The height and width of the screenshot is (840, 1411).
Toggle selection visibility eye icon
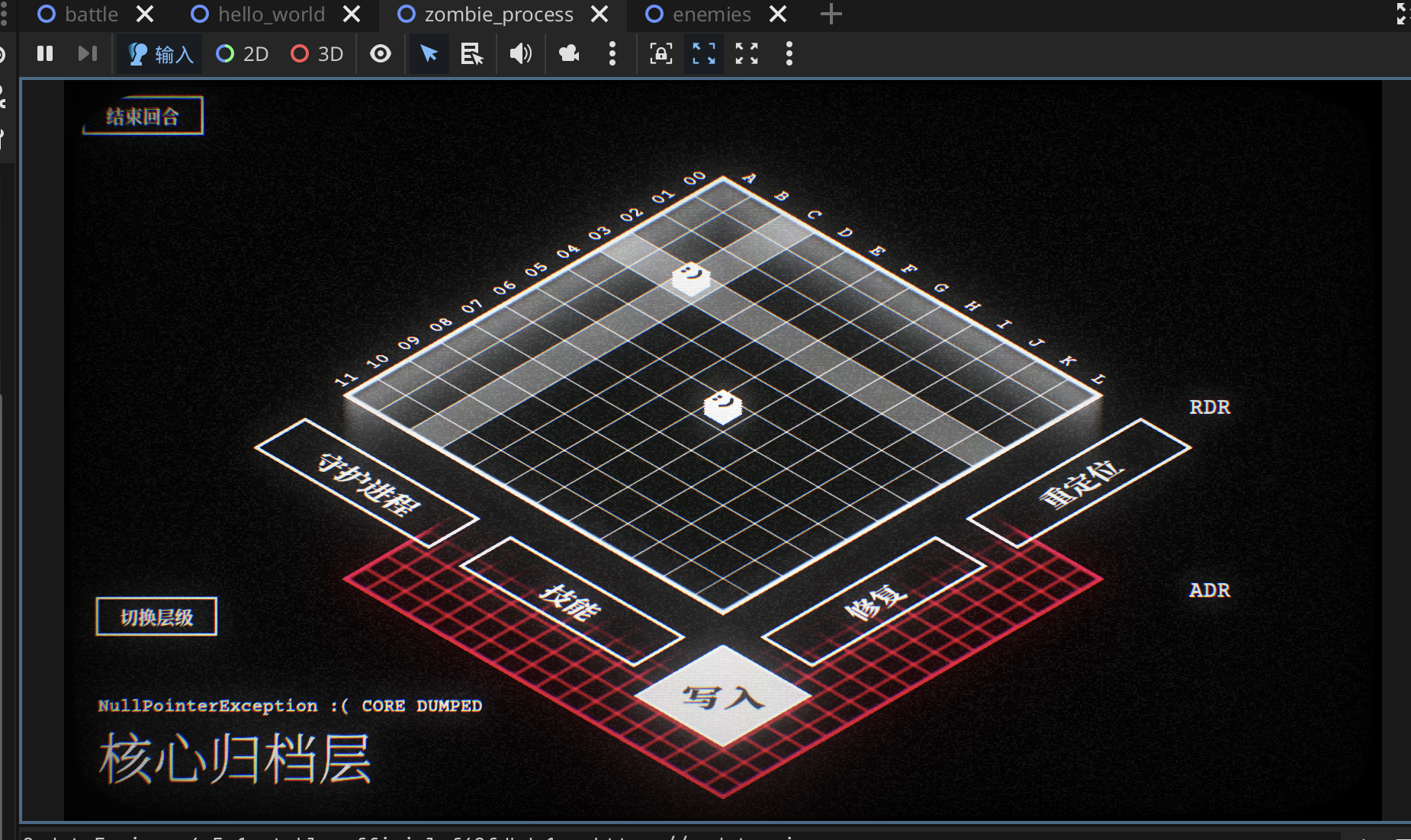click(381, 53)
